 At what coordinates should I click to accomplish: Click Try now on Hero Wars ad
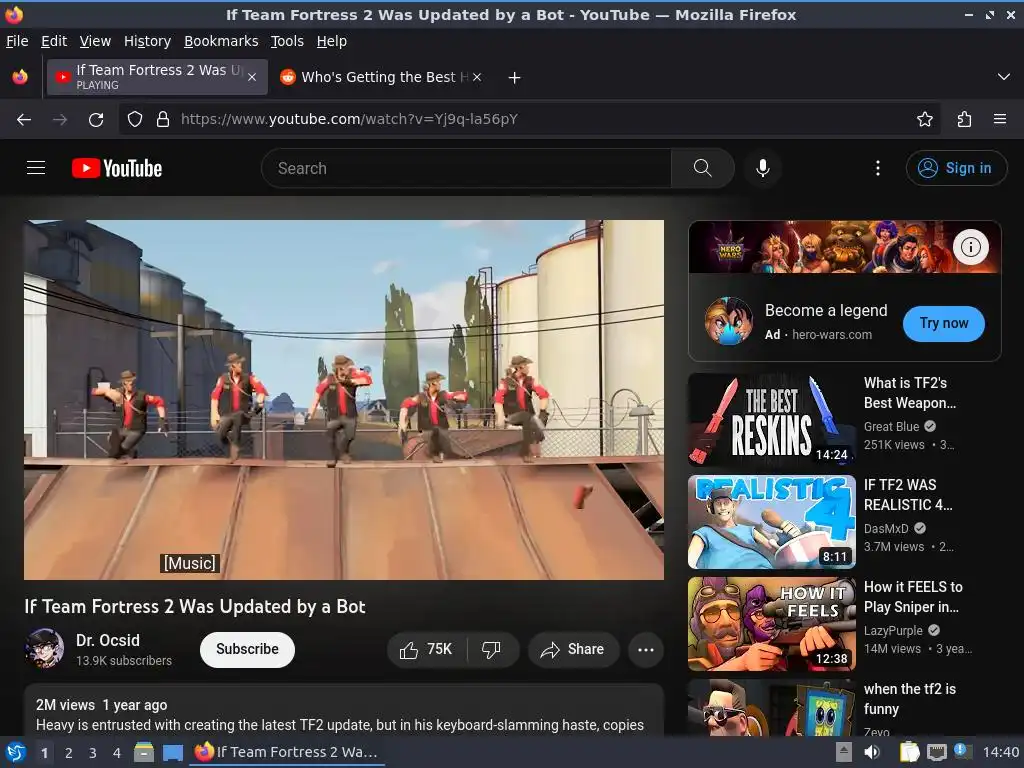(944, 323)
